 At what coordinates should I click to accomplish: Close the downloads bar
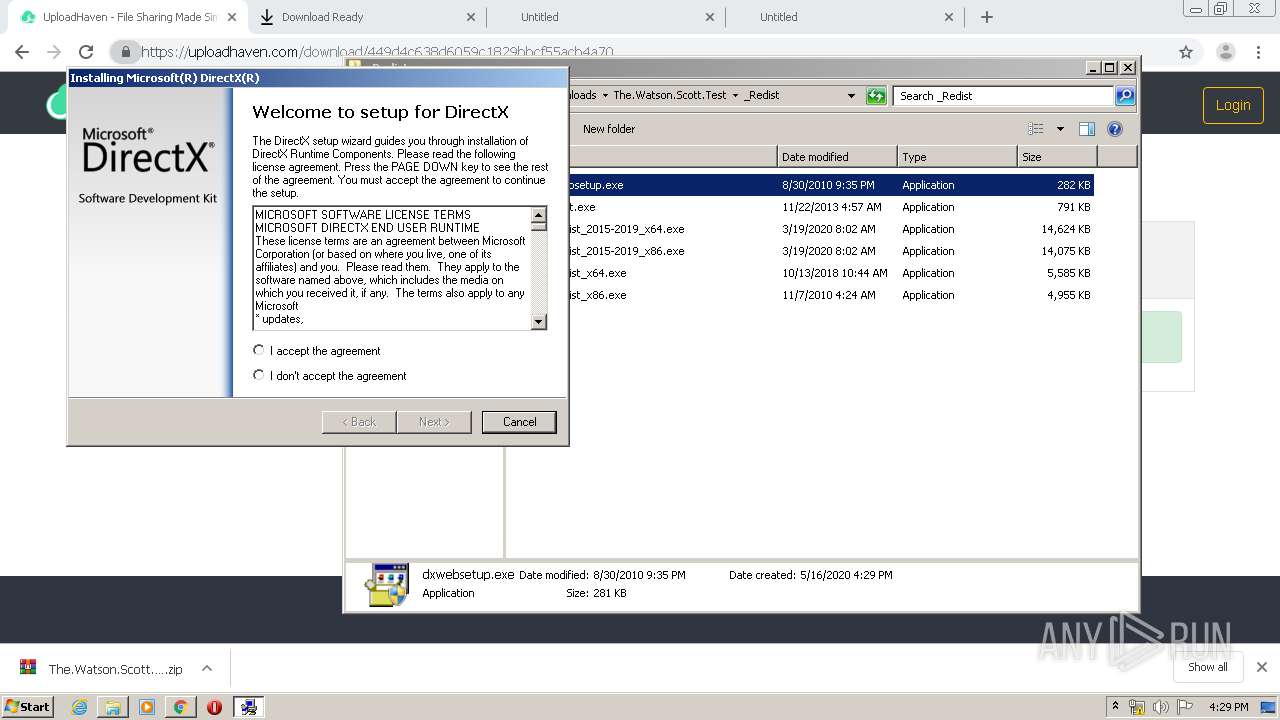(1261, 667)
